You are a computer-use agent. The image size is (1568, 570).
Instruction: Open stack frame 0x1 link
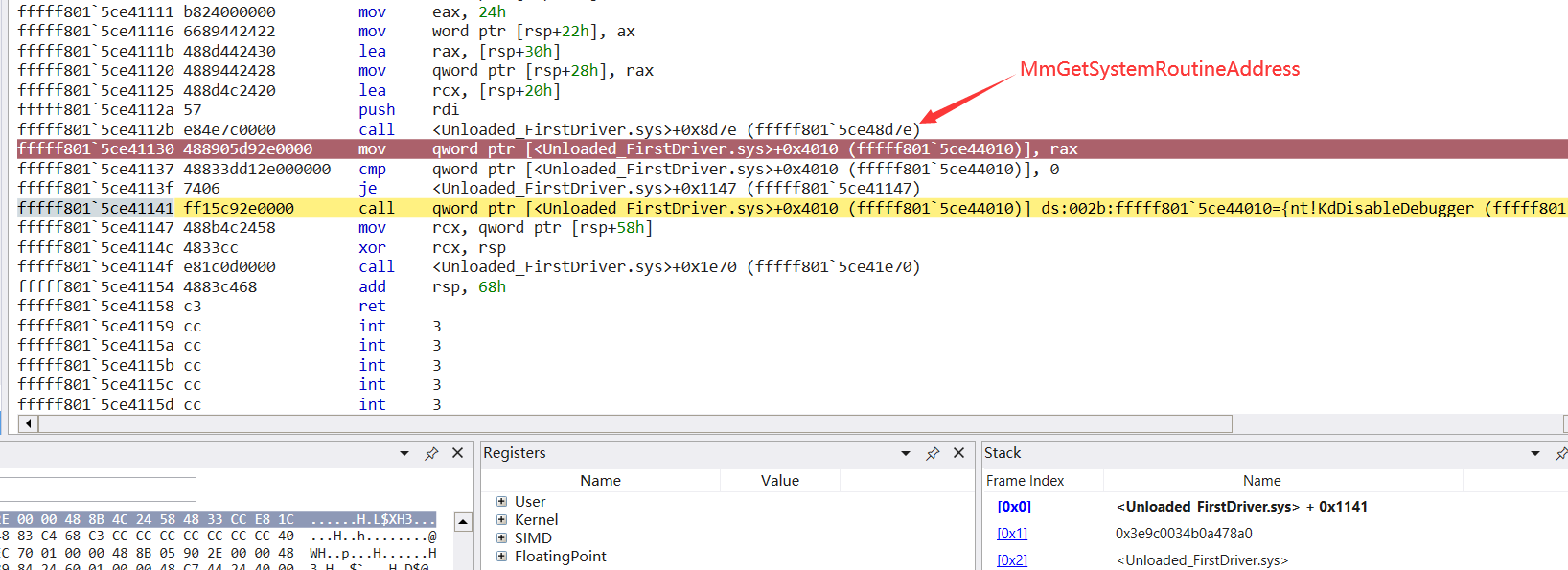tap(1011, 534)
